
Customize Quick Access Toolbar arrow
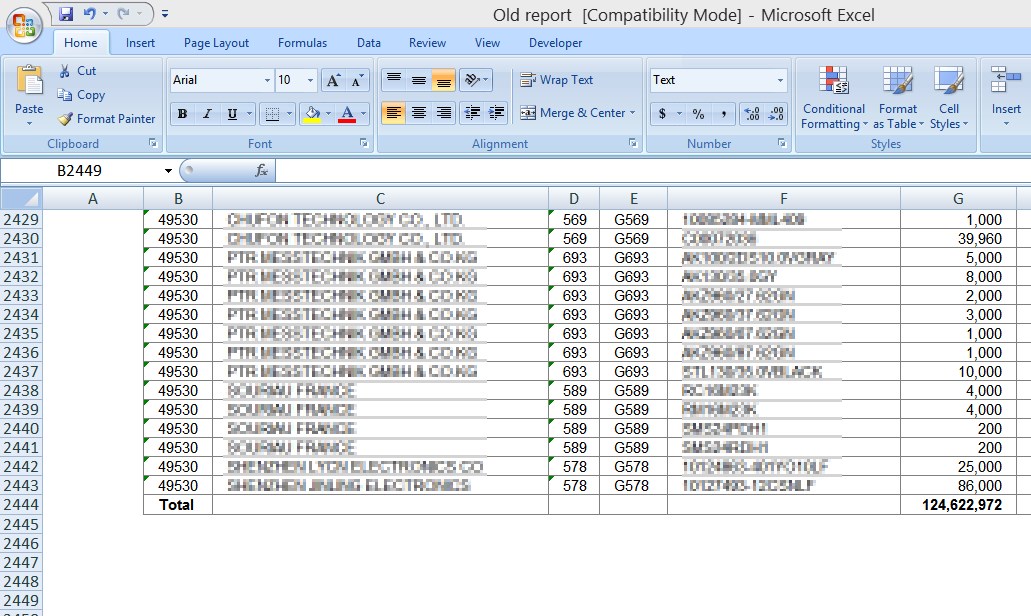click(165, 14)
